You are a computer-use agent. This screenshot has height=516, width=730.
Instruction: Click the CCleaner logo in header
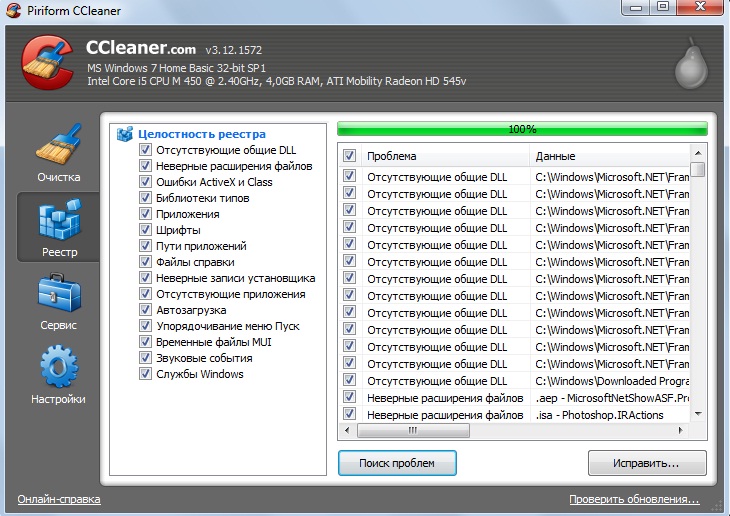(47, 62)
